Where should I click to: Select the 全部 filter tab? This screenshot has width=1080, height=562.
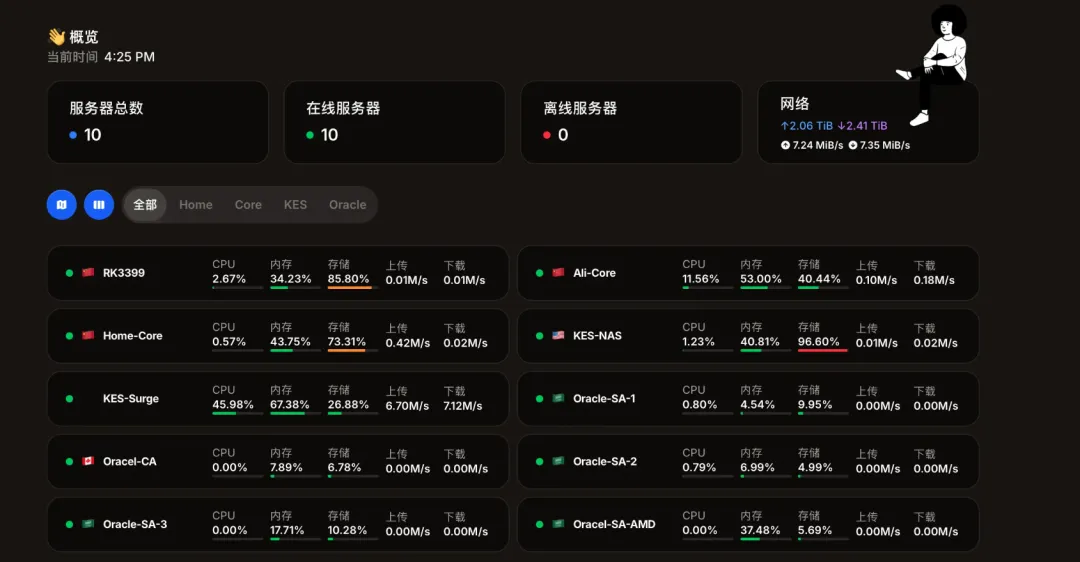click(x=145, y=205)
